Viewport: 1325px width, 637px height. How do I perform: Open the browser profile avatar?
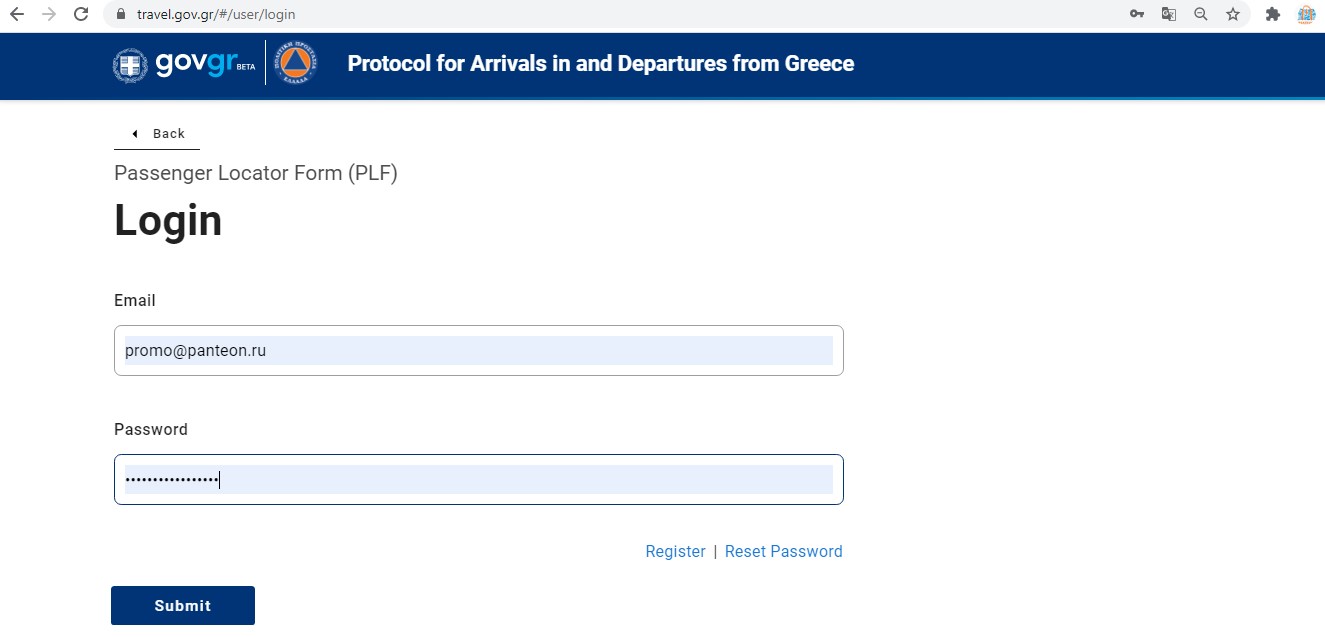pos(1306,15)
